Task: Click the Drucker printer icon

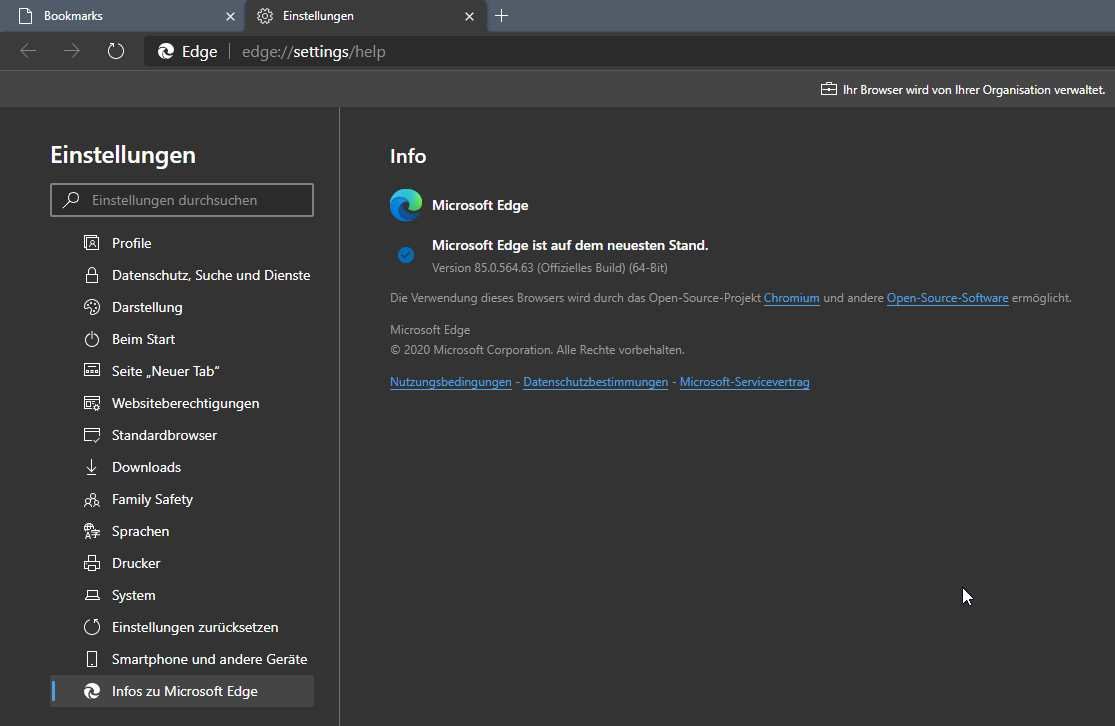Action: pyautogui.click(x=92, y=563)
